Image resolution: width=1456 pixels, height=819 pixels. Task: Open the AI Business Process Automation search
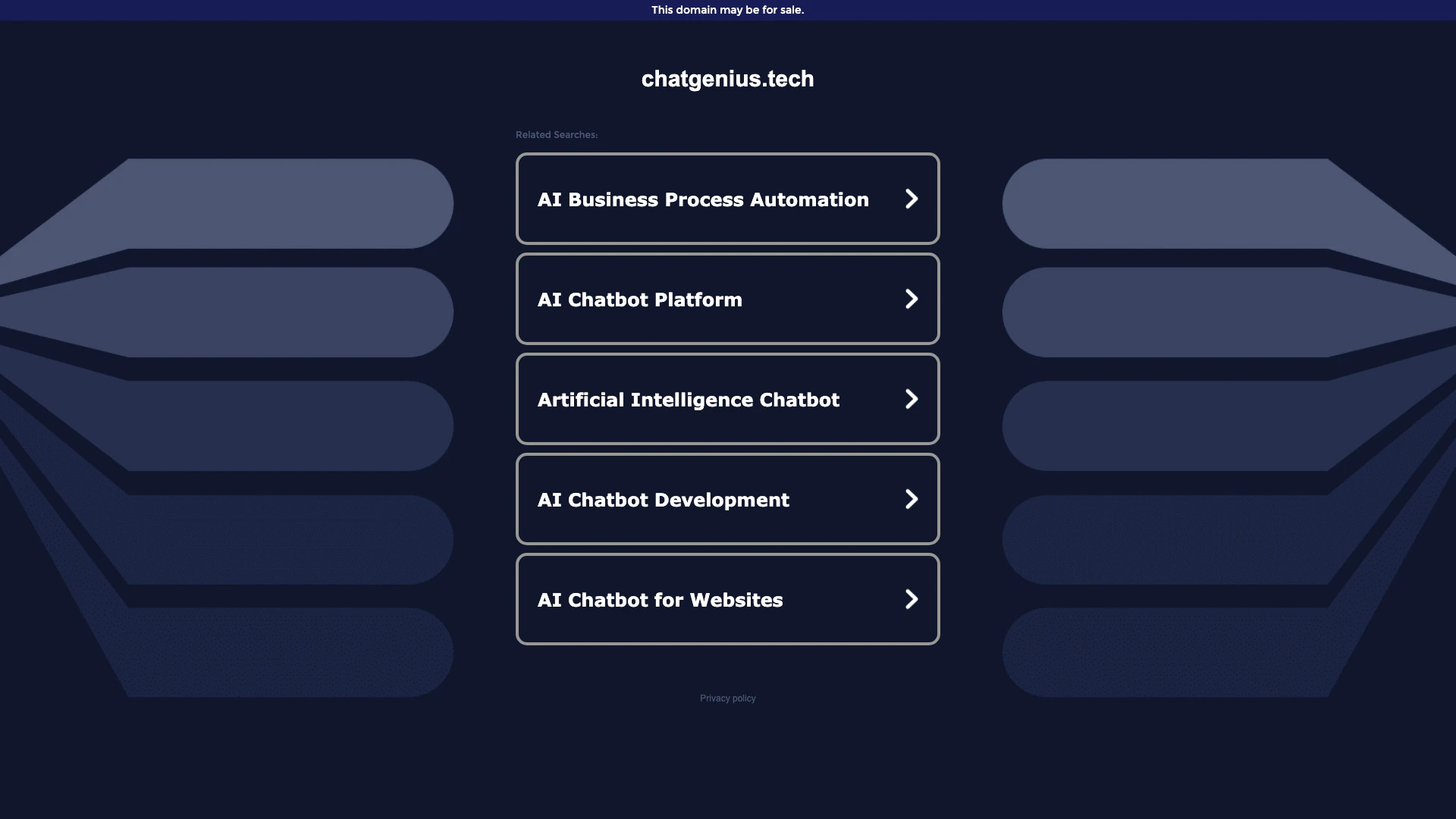coord(703,199)
